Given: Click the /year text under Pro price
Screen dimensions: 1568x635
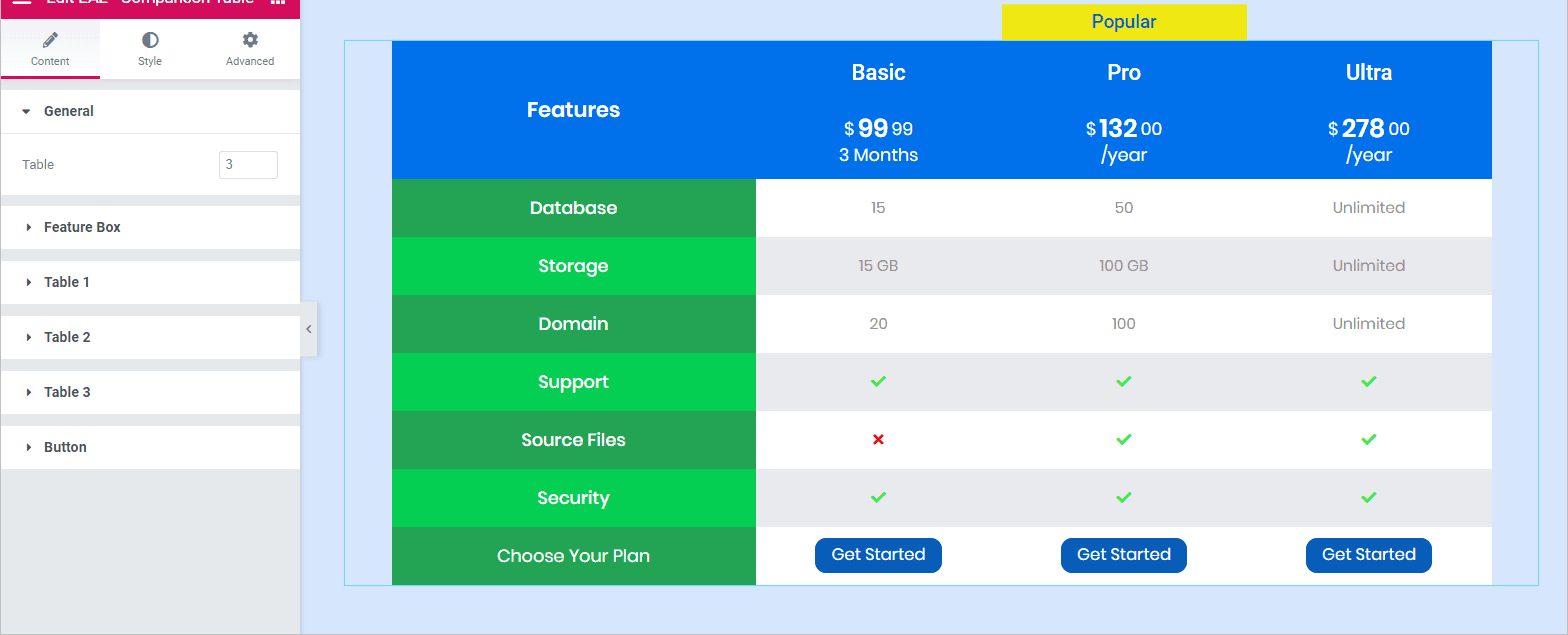Looking at the screenshot, I should tap(1124, 155).
